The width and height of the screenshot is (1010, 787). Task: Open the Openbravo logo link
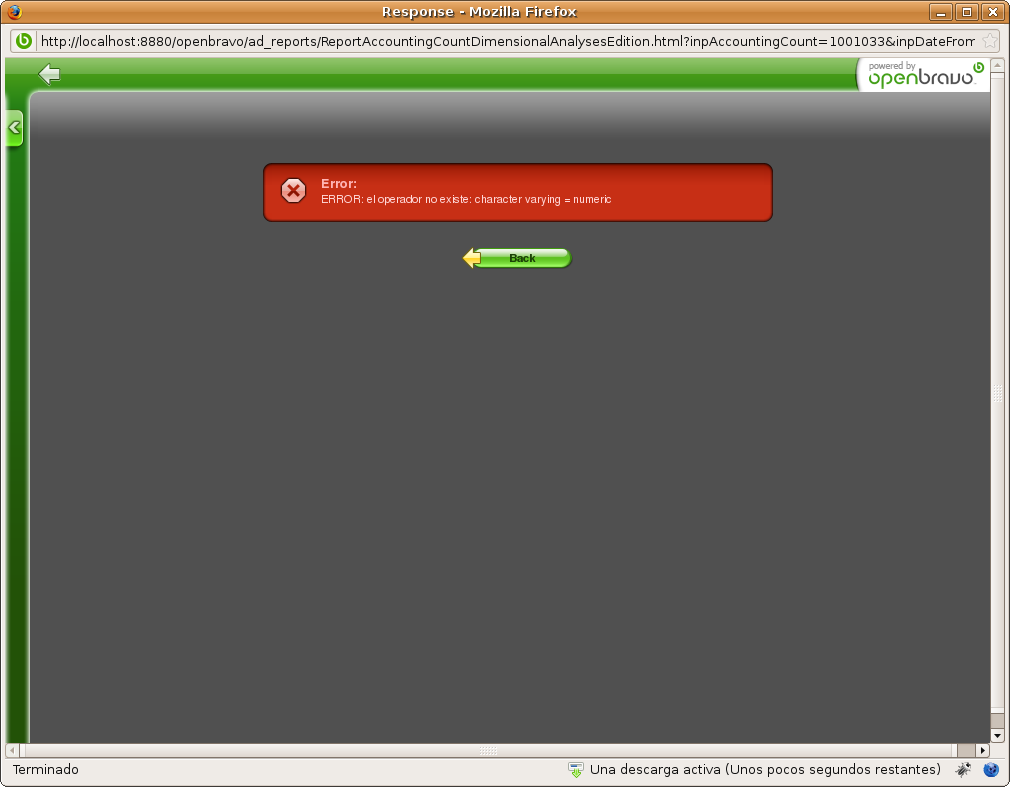coord(926,76)
